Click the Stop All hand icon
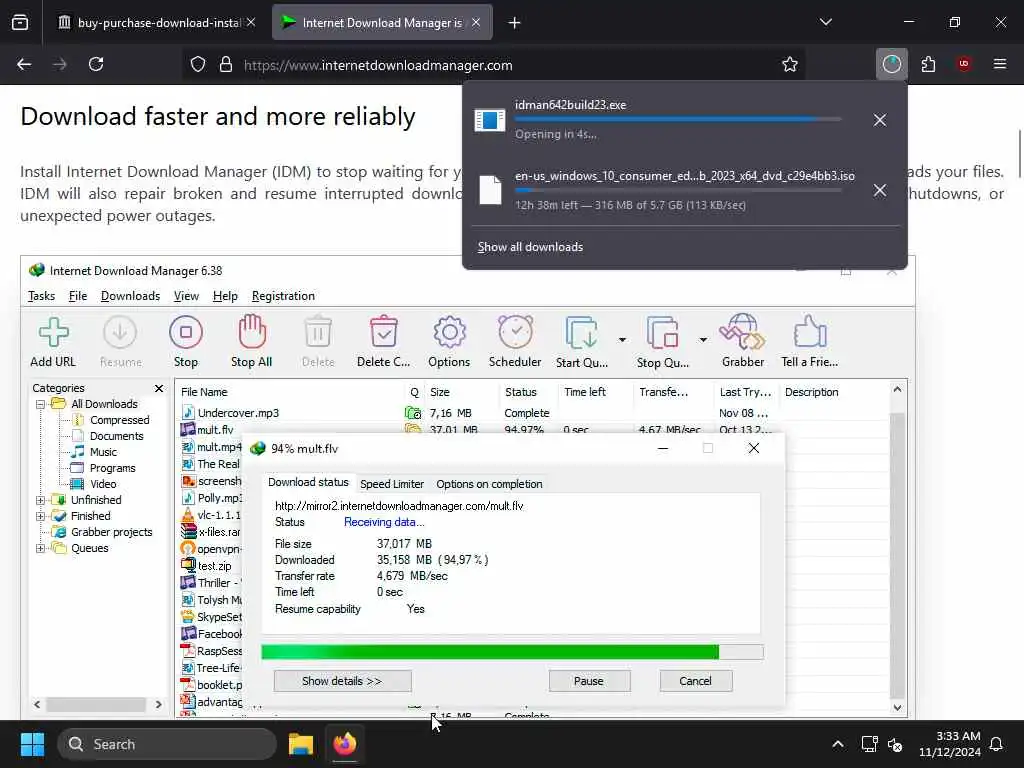Screen dimensions: 1024x768 point(251,332)
